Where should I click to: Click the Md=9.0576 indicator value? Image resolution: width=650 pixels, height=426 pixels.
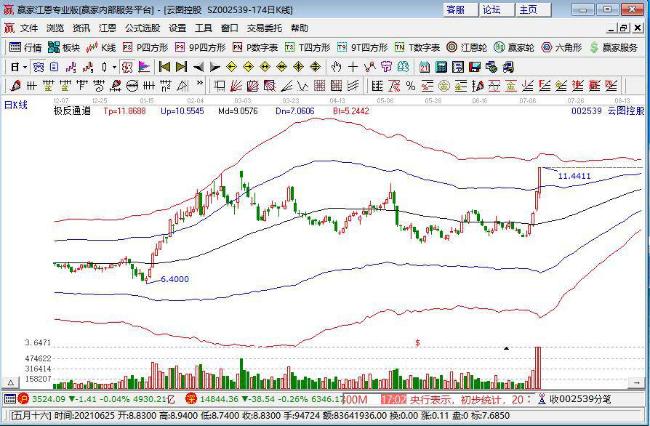click(240, 111)
